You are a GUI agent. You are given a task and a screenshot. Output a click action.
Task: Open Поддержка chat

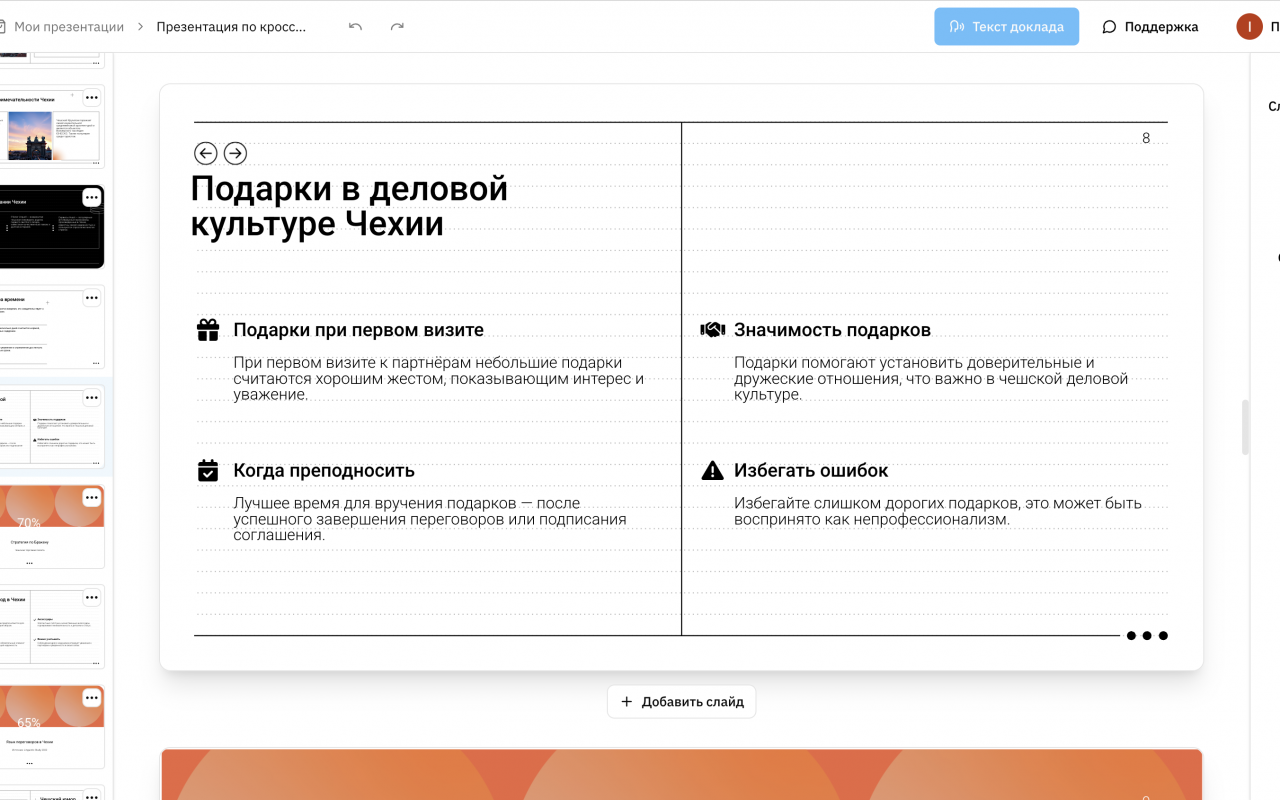point(1150,27)
